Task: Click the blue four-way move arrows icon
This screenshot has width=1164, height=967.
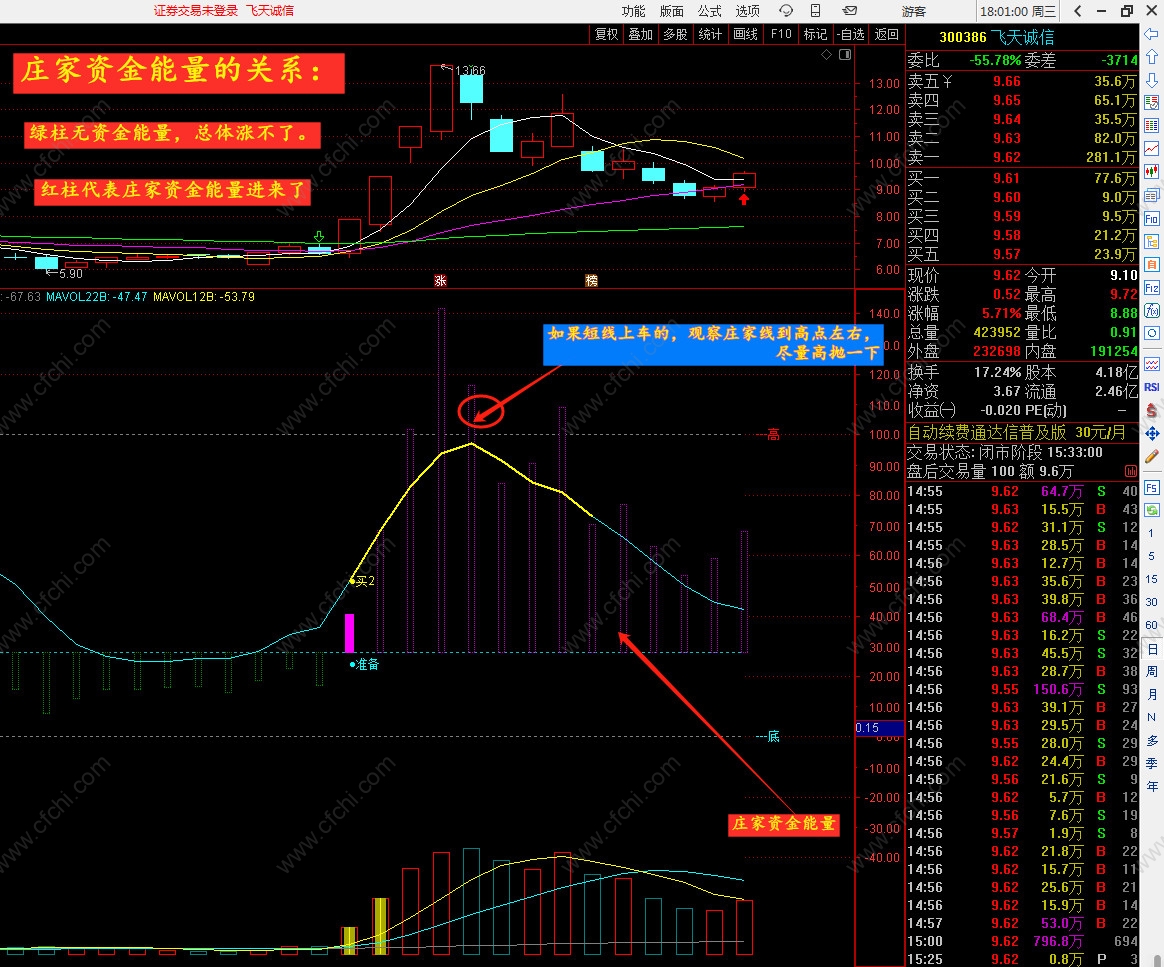Action: click(1152, 433)
